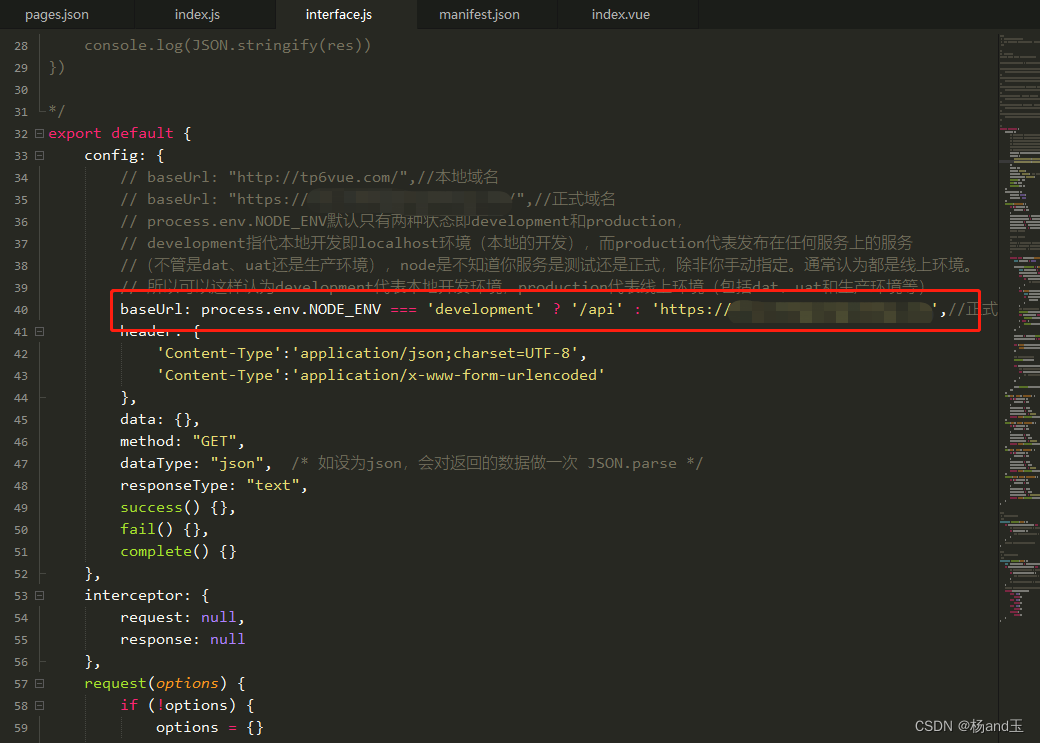Image resolution: width=1040 pixels, height=743 pixels.
Task: Click the JSON.parse comment on line 47
Action: [496, 463]
